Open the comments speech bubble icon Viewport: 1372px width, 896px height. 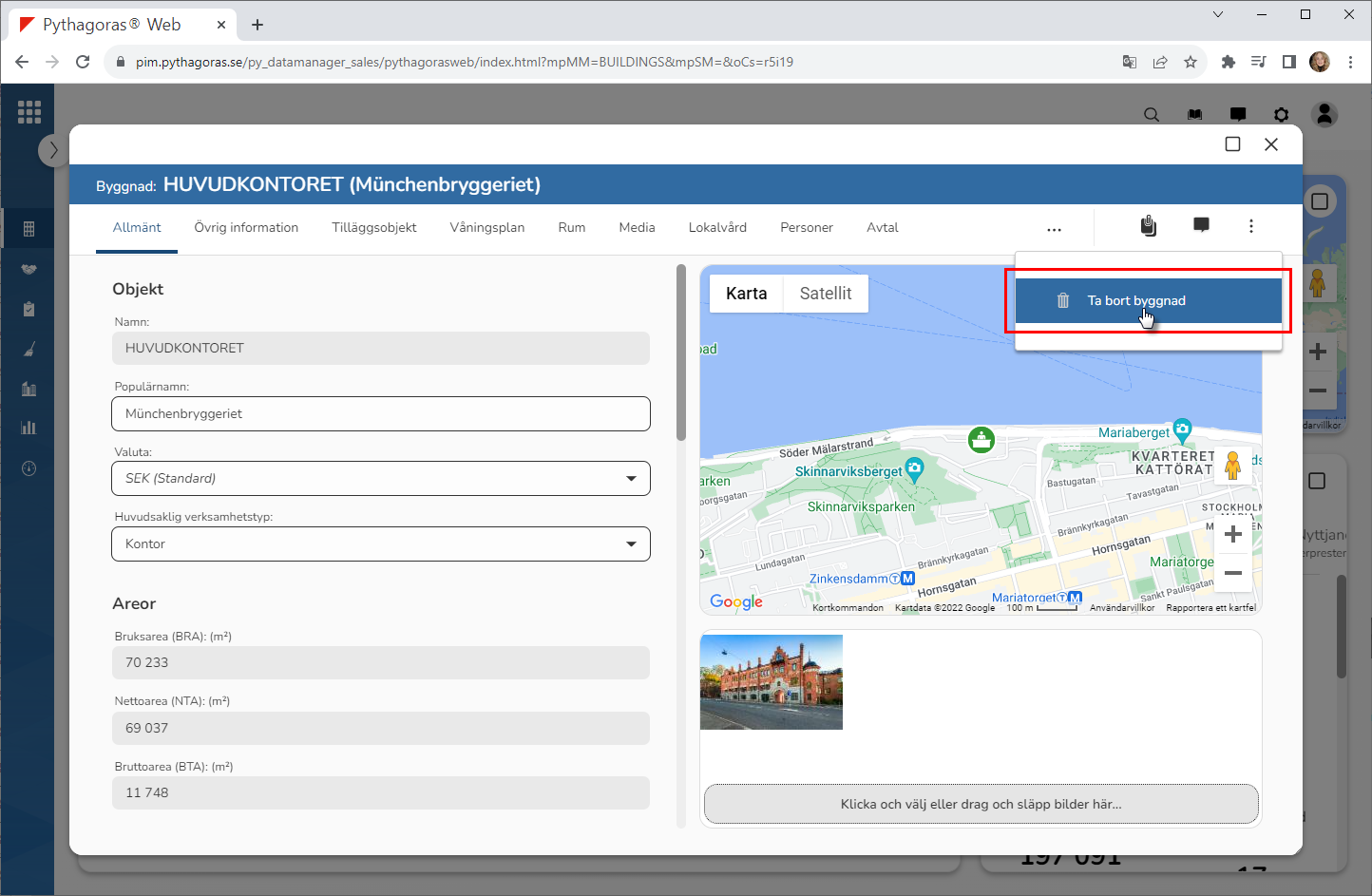point(1201,225)
